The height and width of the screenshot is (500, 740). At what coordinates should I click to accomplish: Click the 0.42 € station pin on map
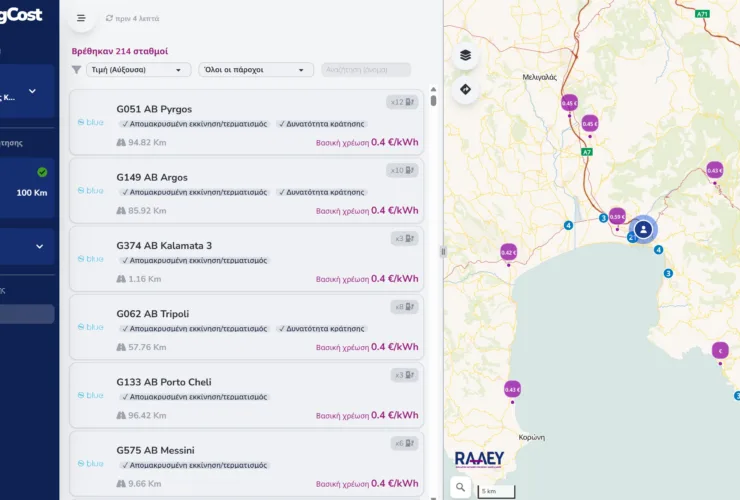click(508, 252)
